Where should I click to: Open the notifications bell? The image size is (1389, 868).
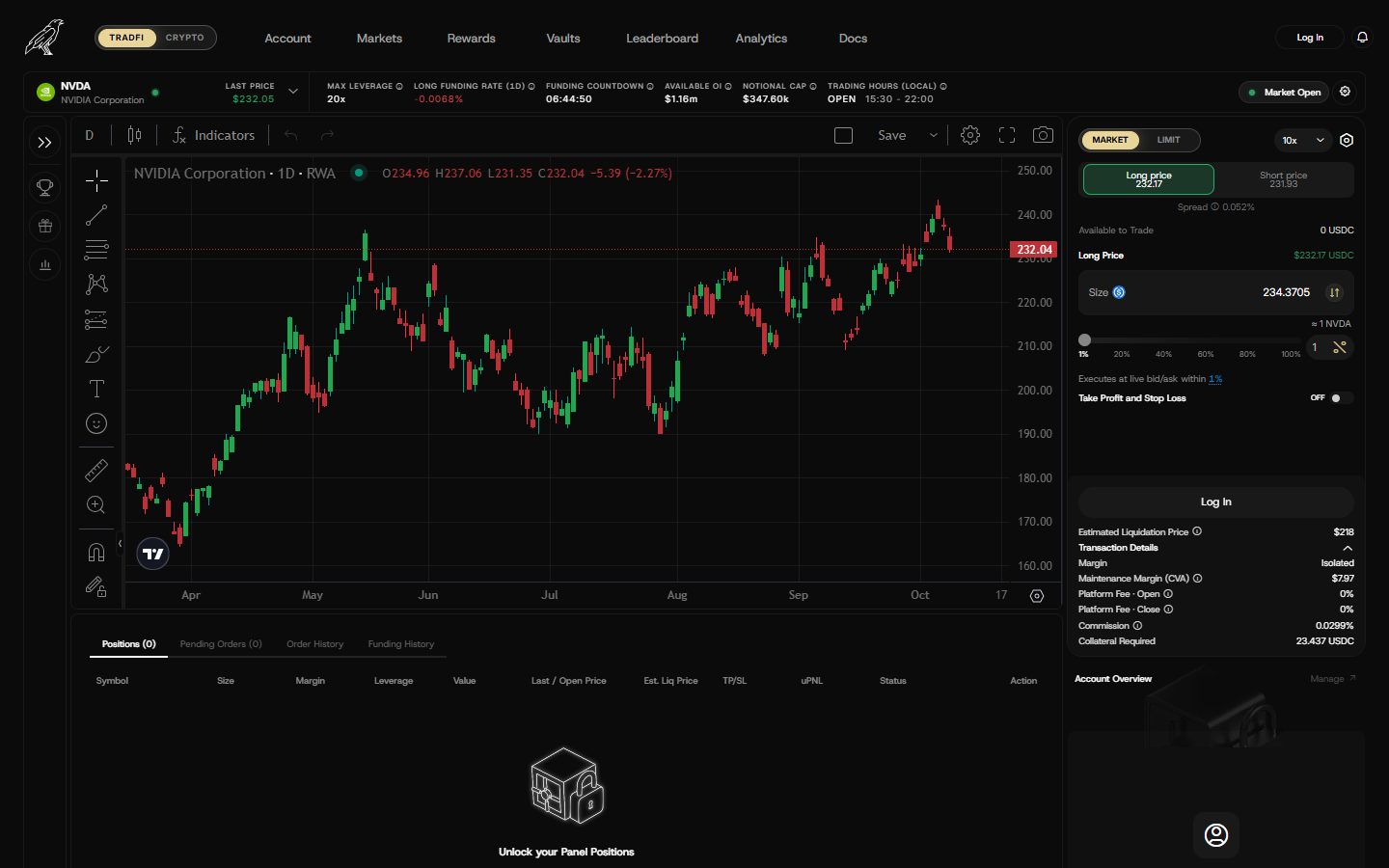[1362, 38]
